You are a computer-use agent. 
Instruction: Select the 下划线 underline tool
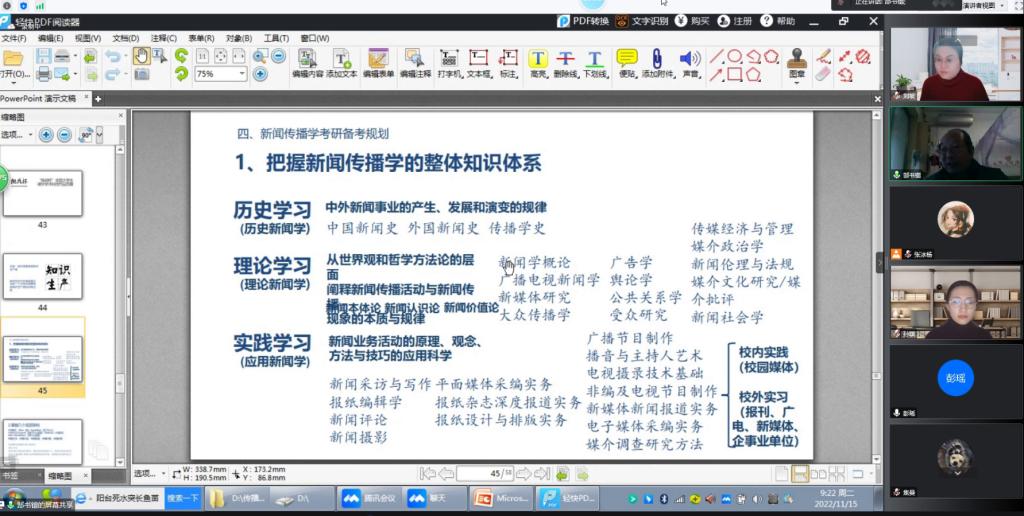(x=595, y=62)
